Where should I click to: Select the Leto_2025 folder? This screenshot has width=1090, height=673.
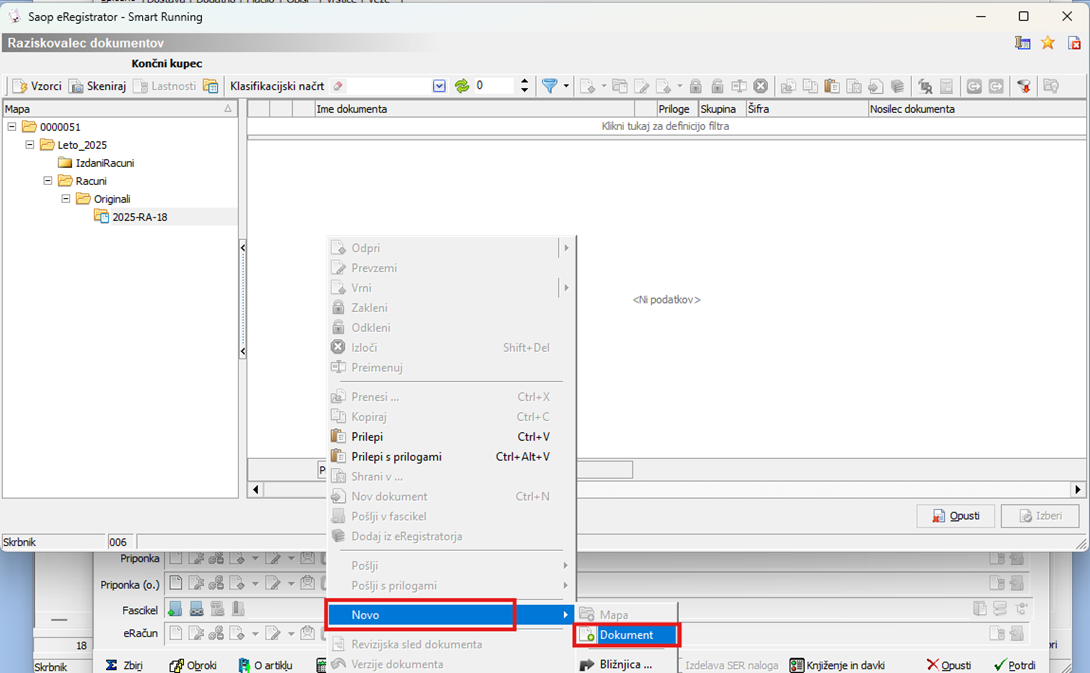82,145
